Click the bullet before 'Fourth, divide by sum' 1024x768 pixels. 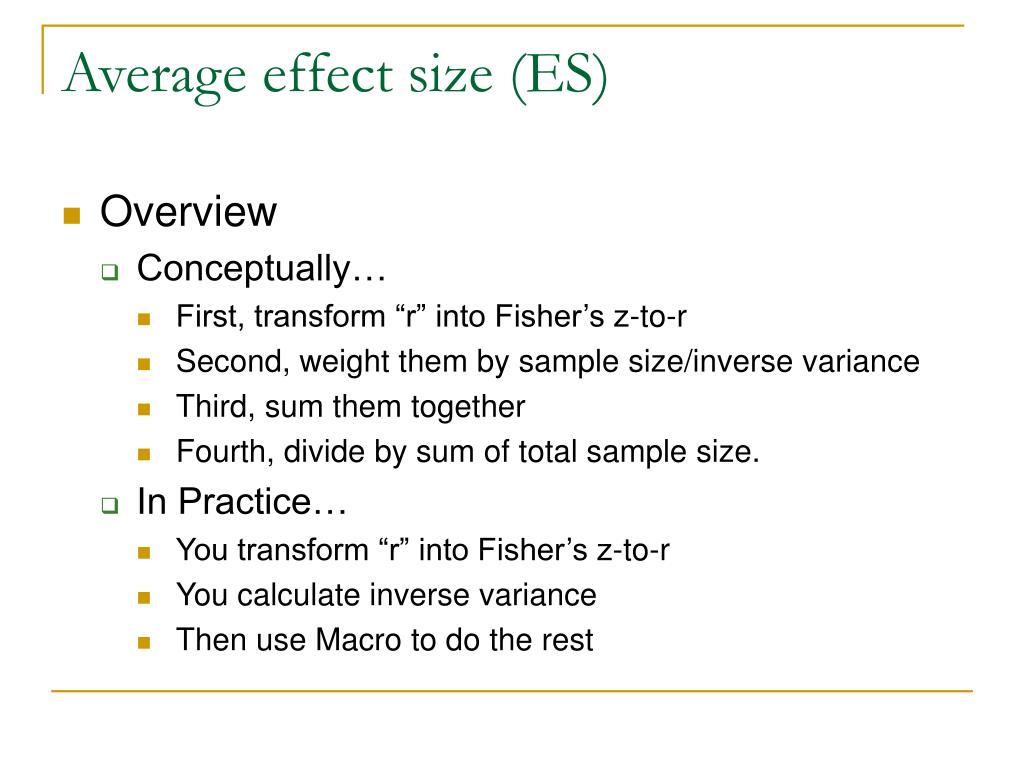pyautogui.click(x=144, y=454)
